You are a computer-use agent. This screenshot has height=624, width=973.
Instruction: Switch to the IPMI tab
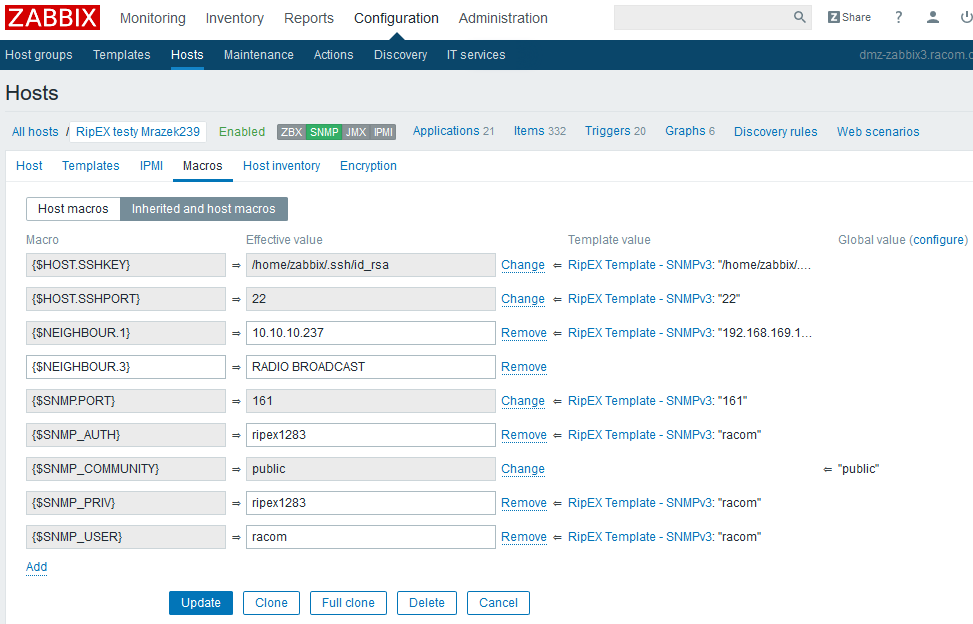[x=151, y=166]
